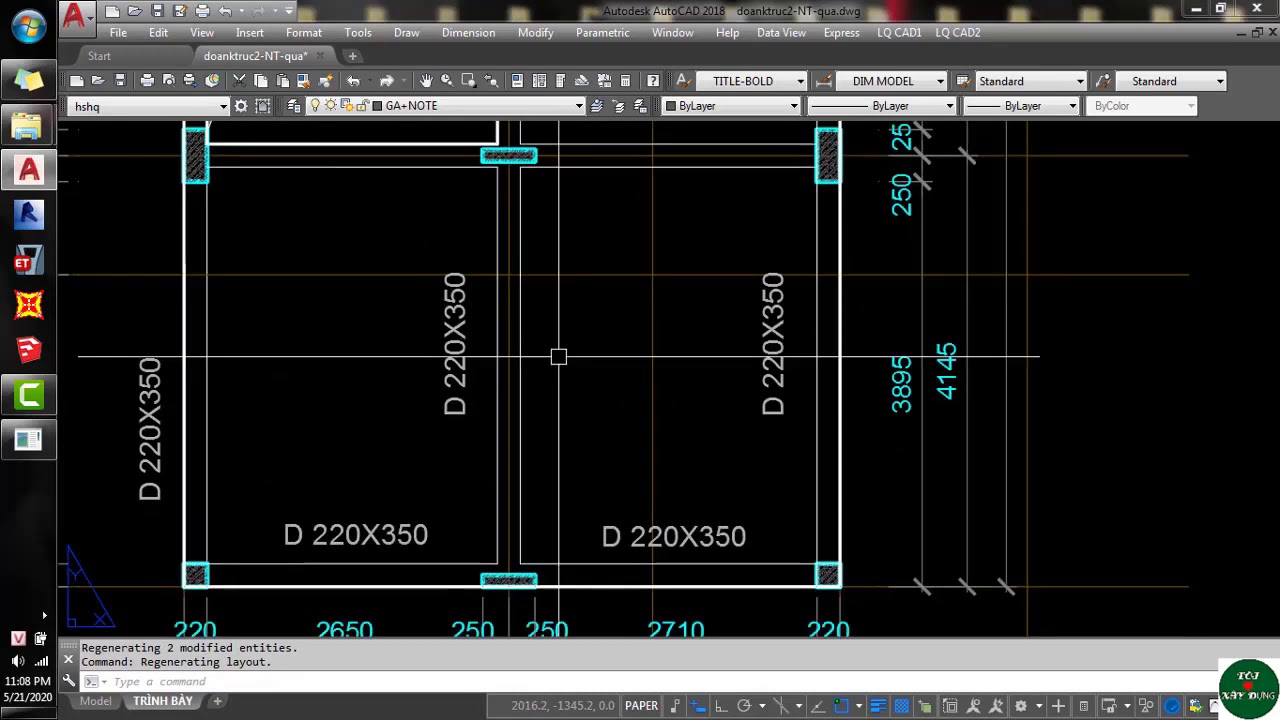Open Layer Properties Manager icon
1280x720 pixels.
click(294, 106)
